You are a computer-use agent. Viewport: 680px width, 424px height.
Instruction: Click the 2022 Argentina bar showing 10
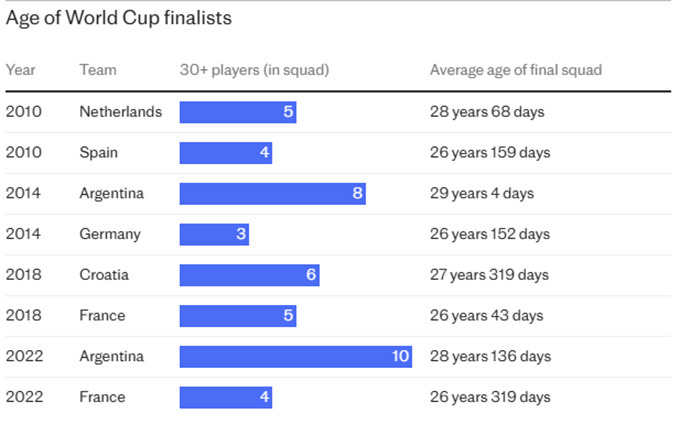[296, 356]
